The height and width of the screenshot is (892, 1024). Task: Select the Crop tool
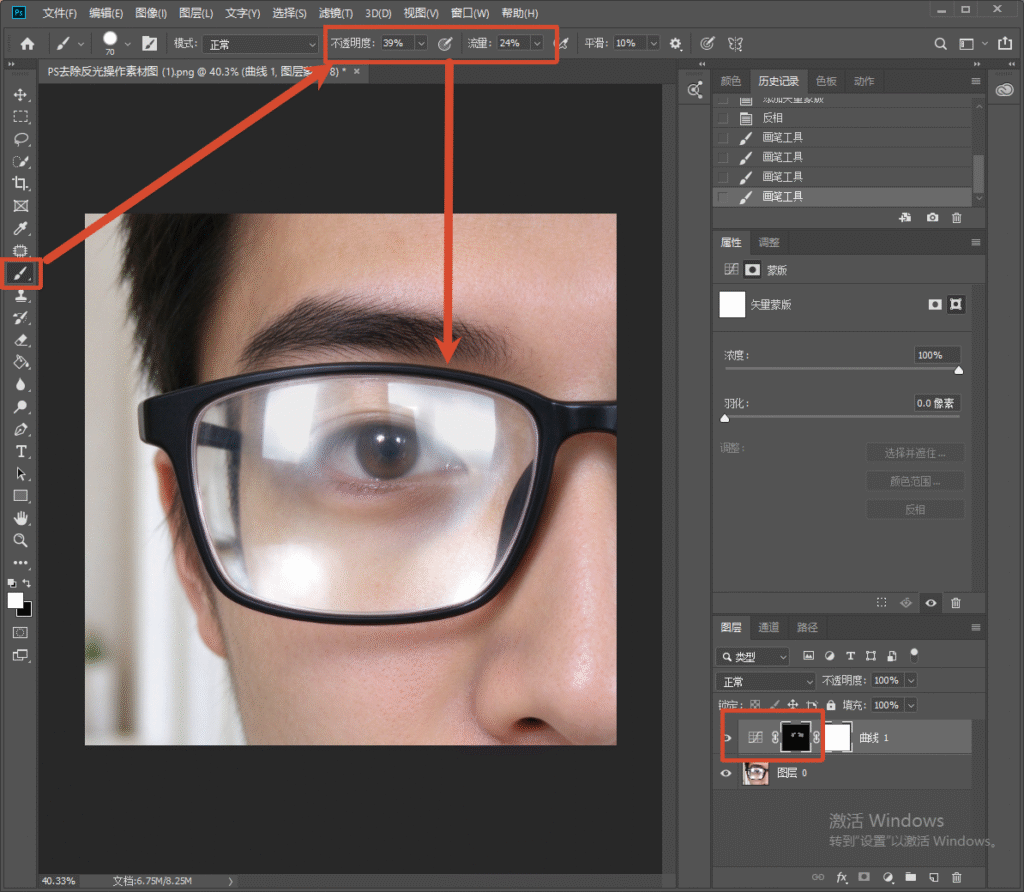click(x=20, y=183)
